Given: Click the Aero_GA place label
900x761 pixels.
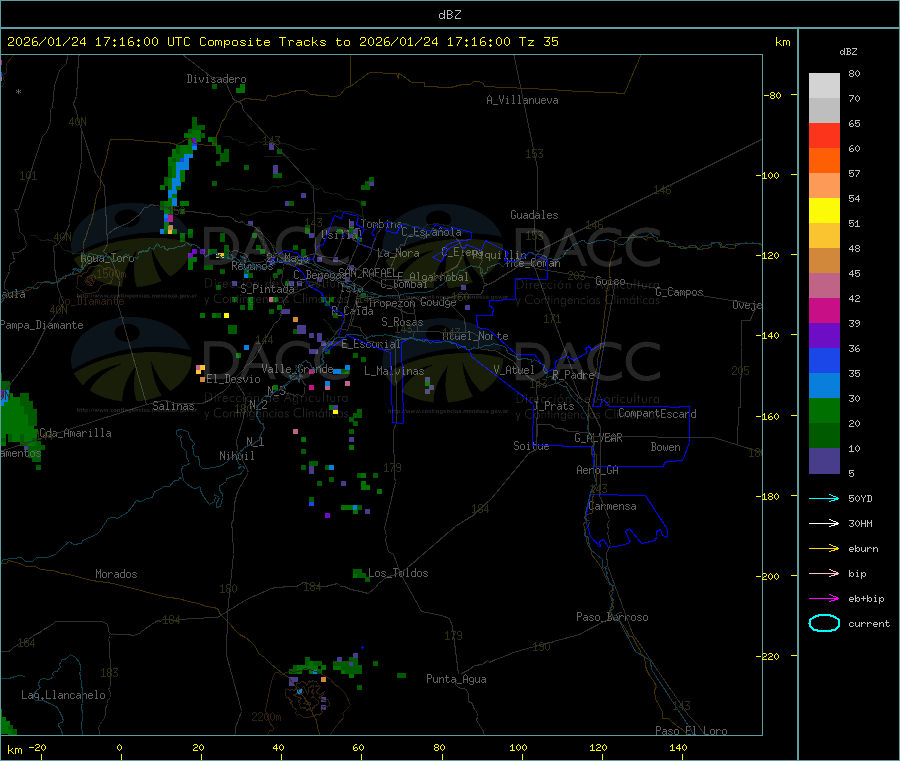Looking at the screenshot, I should pyautogui.click(x=598, y=470).
